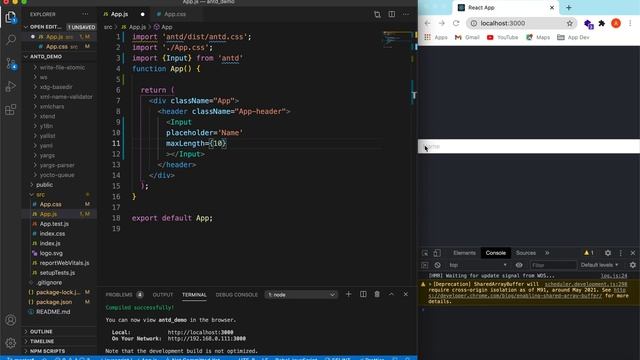Open Run and Debug view
This screenshot has width=640, height=360.
coord(11,87)
